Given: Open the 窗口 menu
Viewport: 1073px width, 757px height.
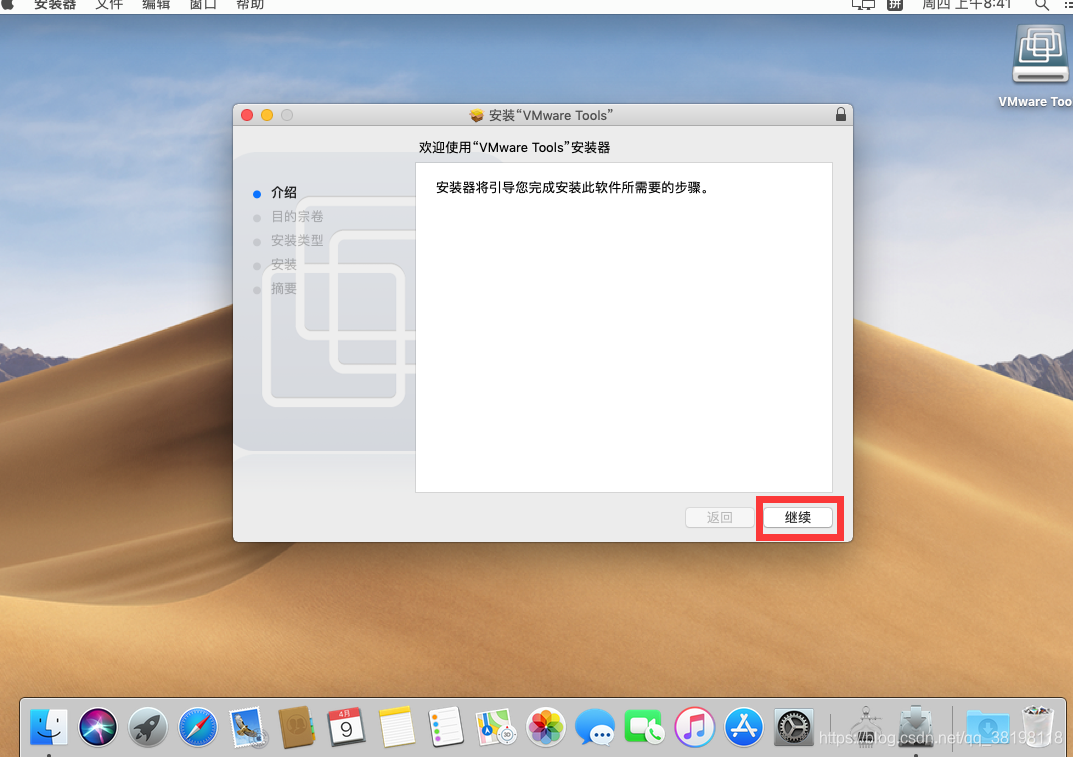Looking at the screenshot, I should point(203,5).
